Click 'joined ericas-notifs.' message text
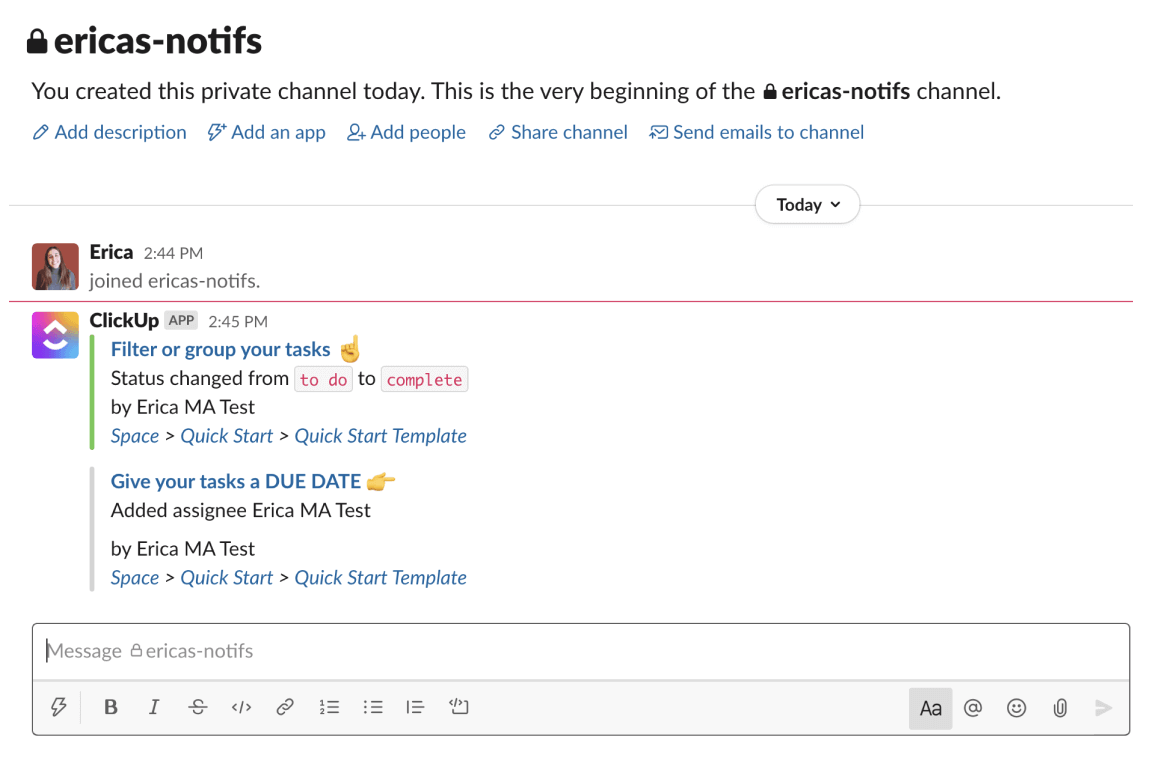The height and width of the screenshot is (772, 1161). click(x=175, y=281)
